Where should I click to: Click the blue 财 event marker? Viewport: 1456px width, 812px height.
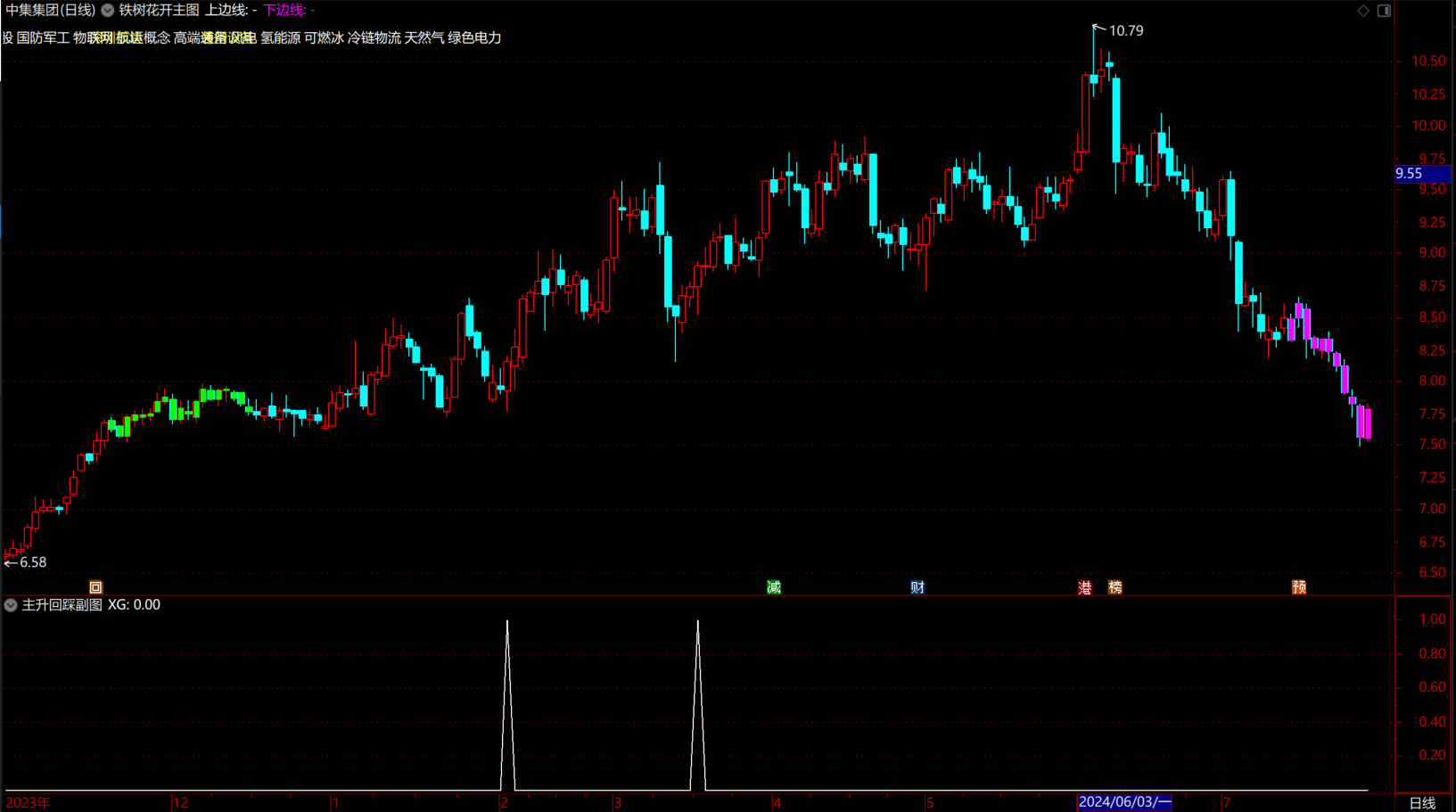point(917,587)
